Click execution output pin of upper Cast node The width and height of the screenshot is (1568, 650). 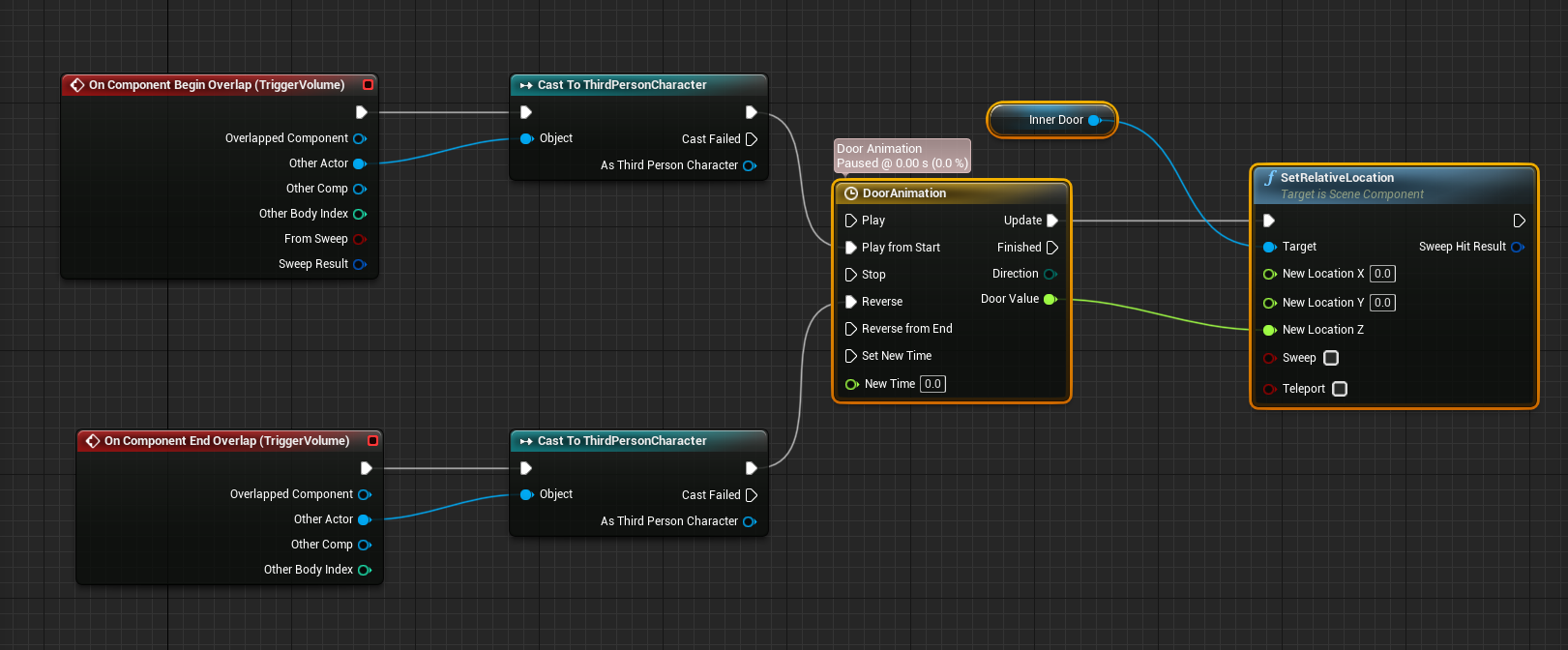pos(752,112)
